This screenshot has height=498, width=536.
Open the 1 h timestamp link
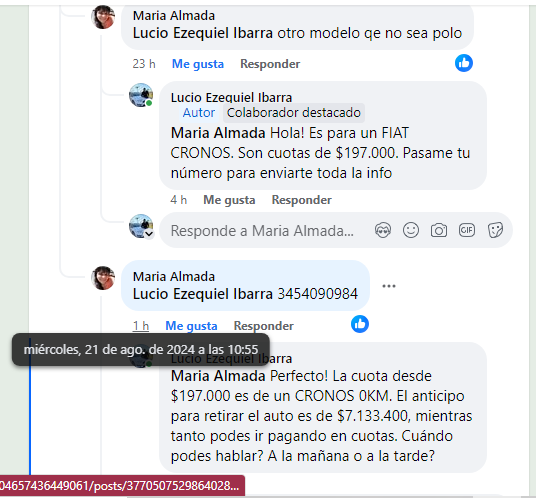point(140,326)
